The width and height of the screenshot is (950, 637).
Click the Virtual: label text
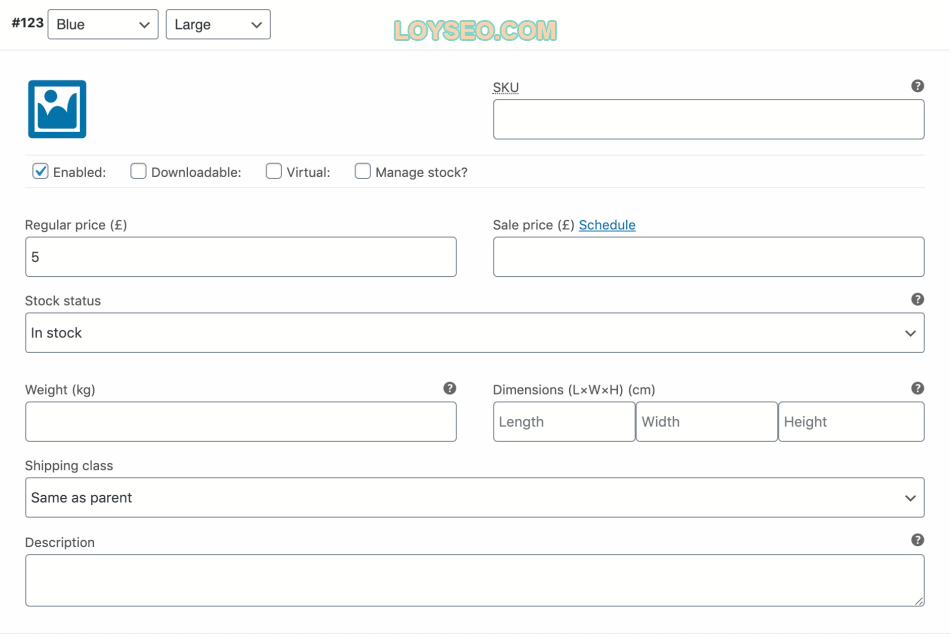[x=308, y=173]
